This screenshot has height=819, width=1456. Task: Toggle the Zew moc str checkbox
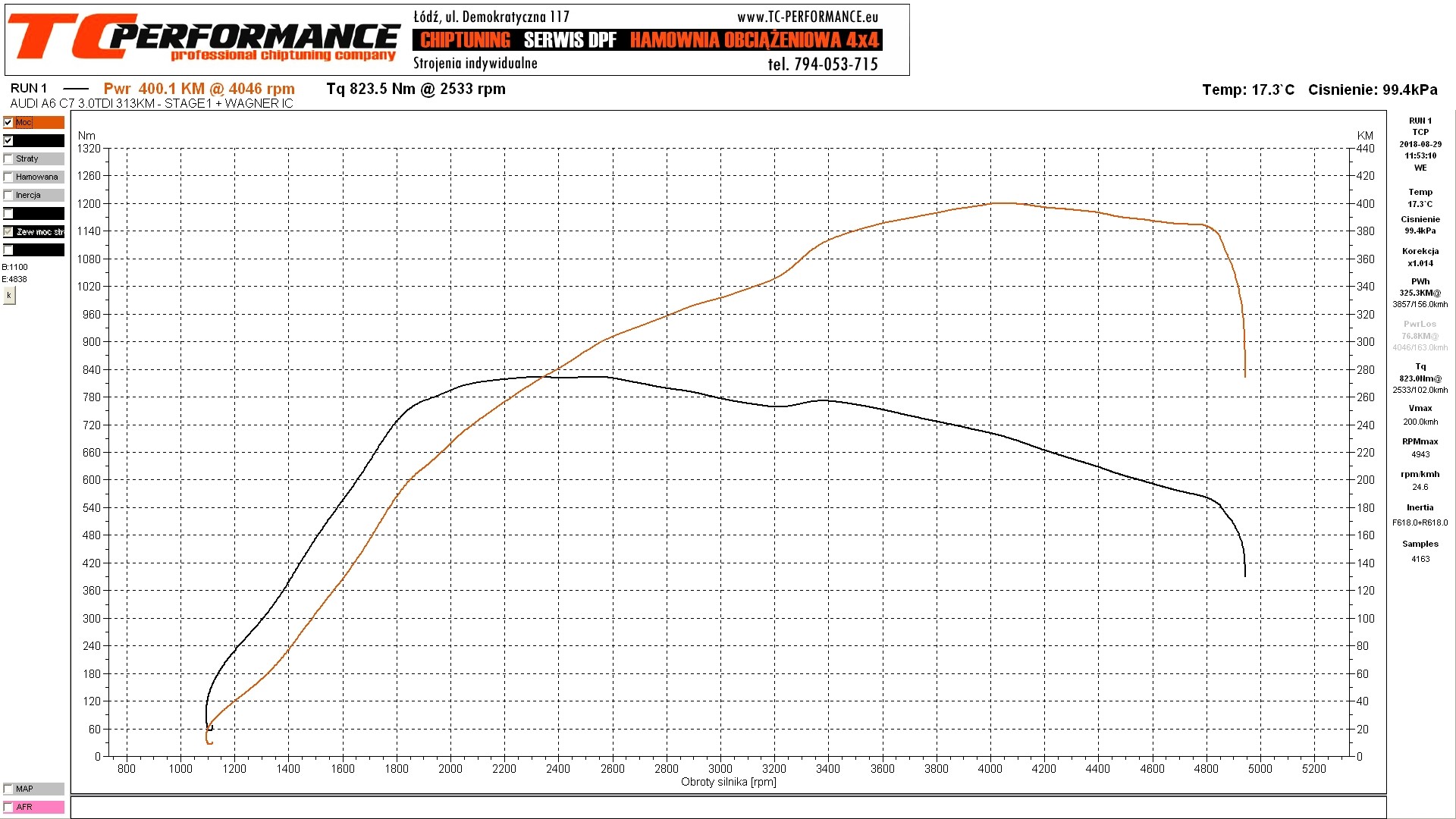coord(8,231)
